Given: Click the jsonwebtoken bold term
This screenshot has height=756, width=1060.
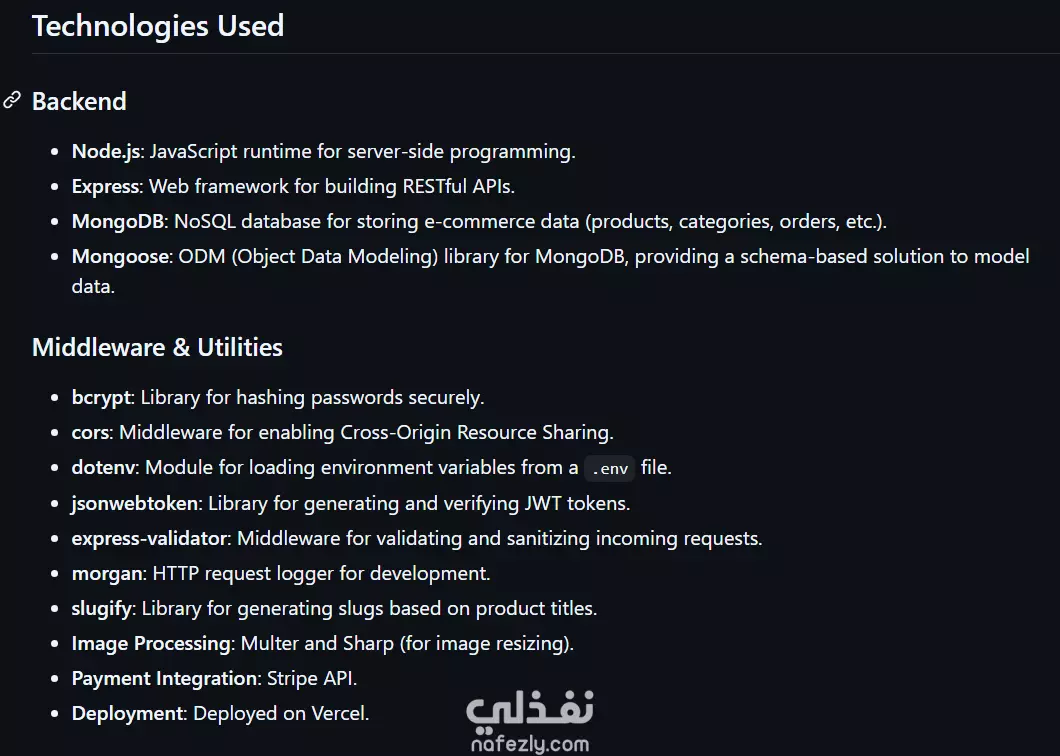Looking at the screenshot, I should 135,503.
